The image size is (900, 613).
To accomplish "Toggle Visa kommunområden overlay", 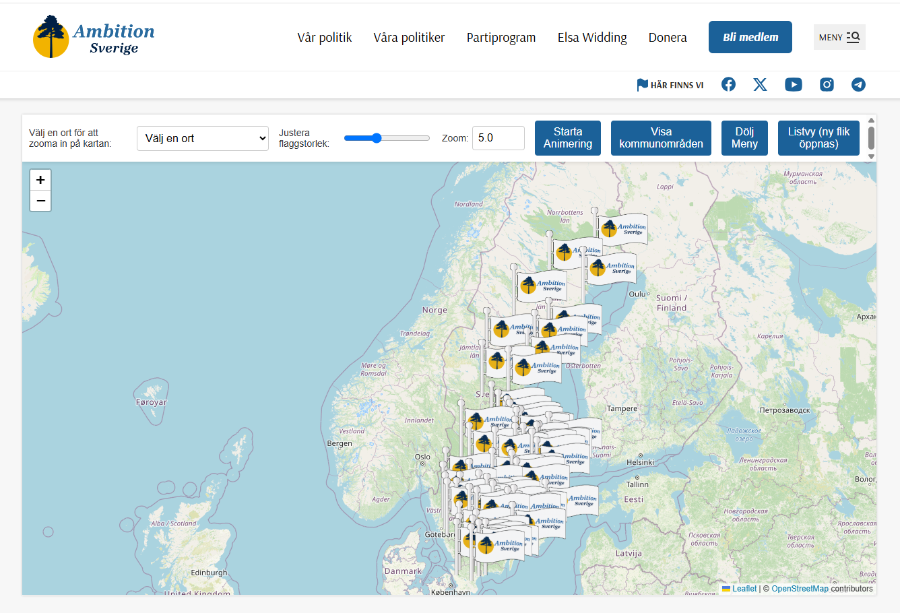I will click(x=661, y=138).
